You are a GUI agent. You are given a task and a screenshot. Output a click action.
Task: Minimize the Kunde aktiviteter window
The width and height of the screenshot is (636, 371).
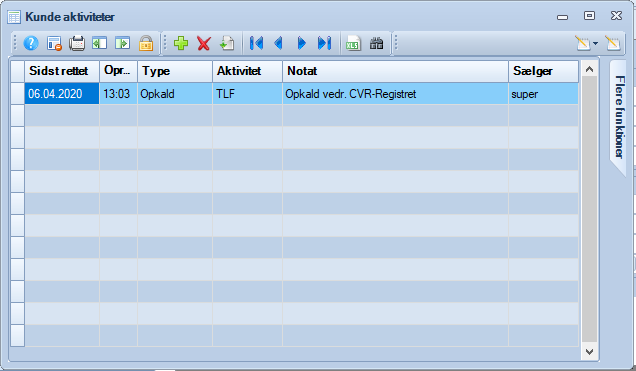pos(563,17)
